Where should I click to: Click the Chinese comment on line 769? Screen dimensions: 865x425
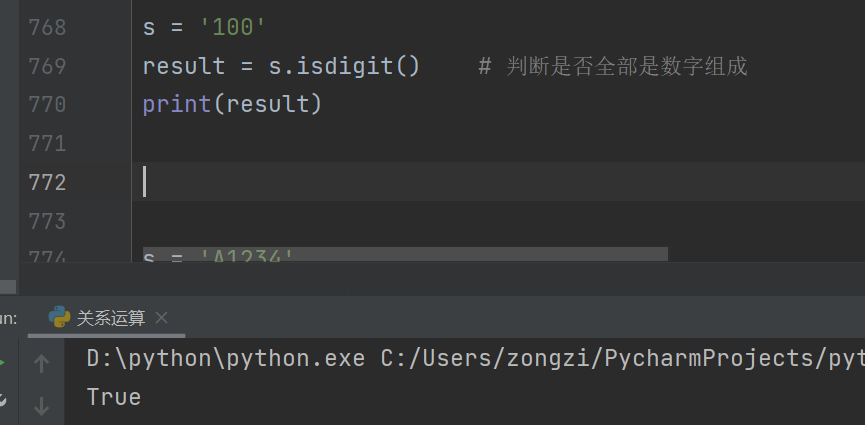click(626, 66)
